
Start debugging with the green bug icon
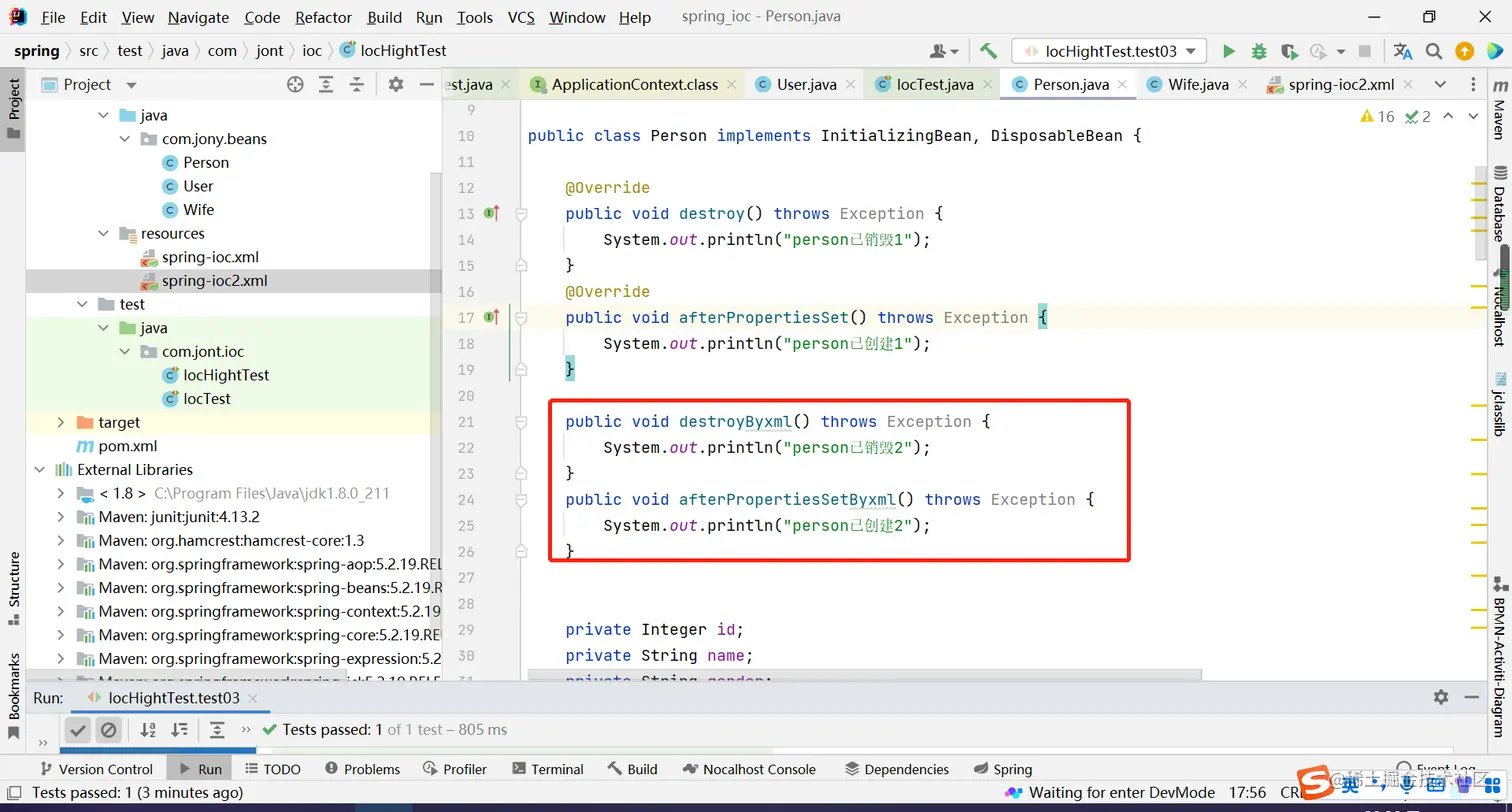[1259, 51]
